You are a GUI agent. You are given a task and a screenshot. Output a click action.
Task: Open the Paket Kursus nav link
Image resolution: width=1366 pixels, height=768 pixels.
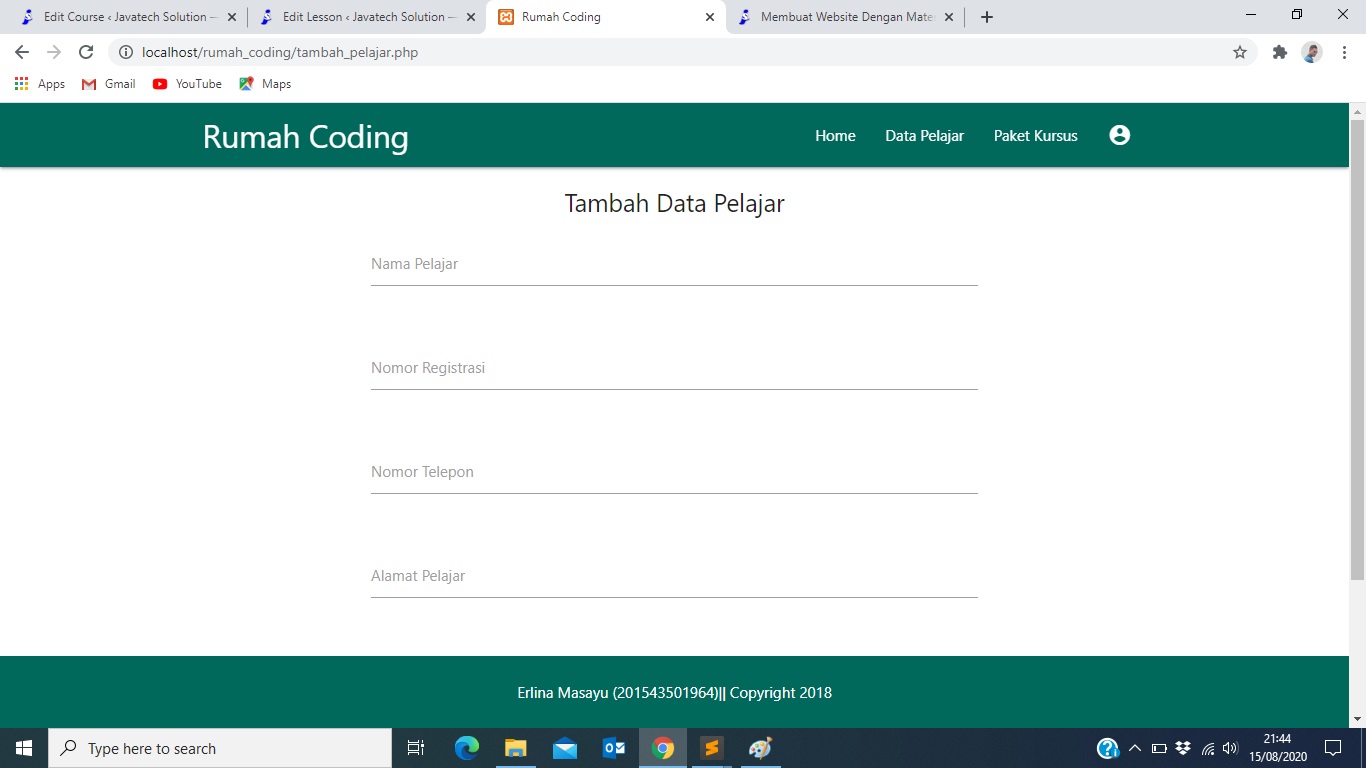tap(1035, 136)
